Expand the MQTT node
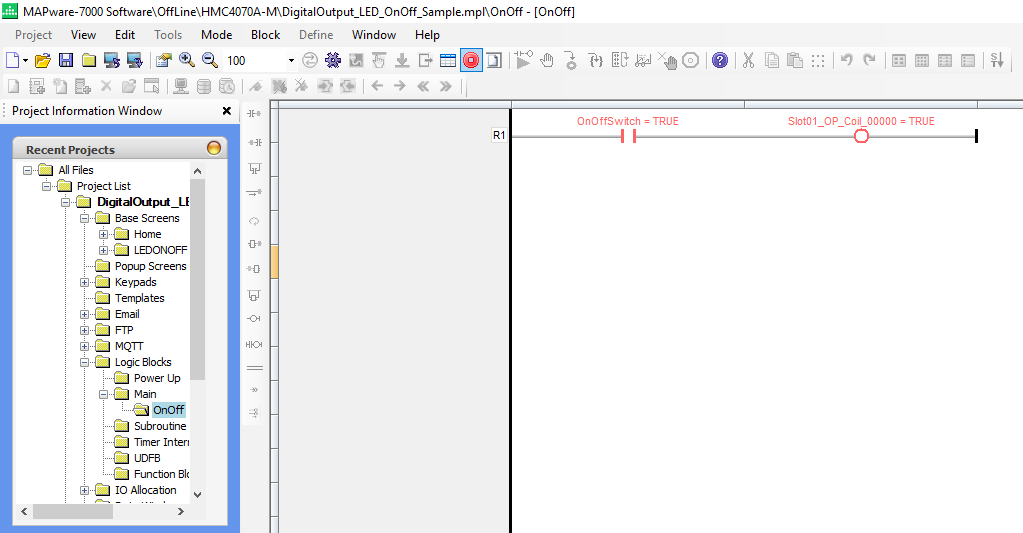Screen dimensions: 1023x533 [85, 346]
